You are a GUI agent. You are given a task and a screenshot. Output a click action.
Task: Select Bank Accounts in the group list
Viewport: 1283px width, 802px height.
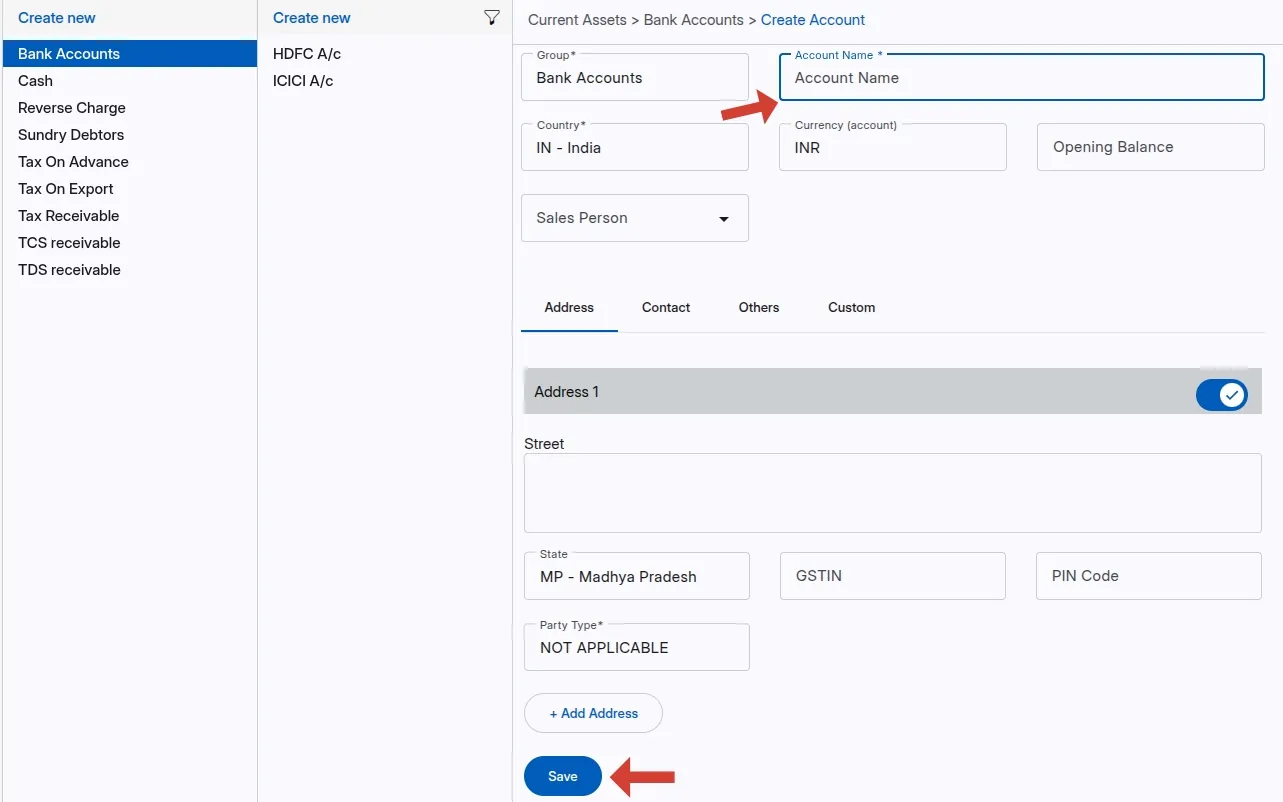pos(130,54)
